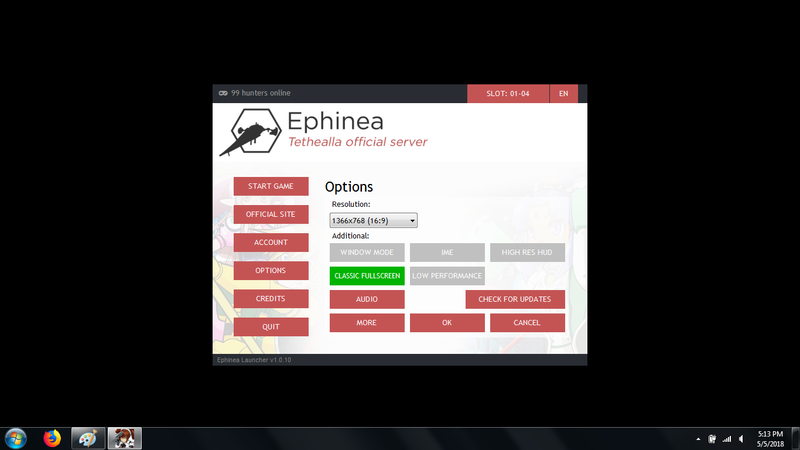
Task: Click 'Tethealla official server' subtitle
Action: pos(358,142)
